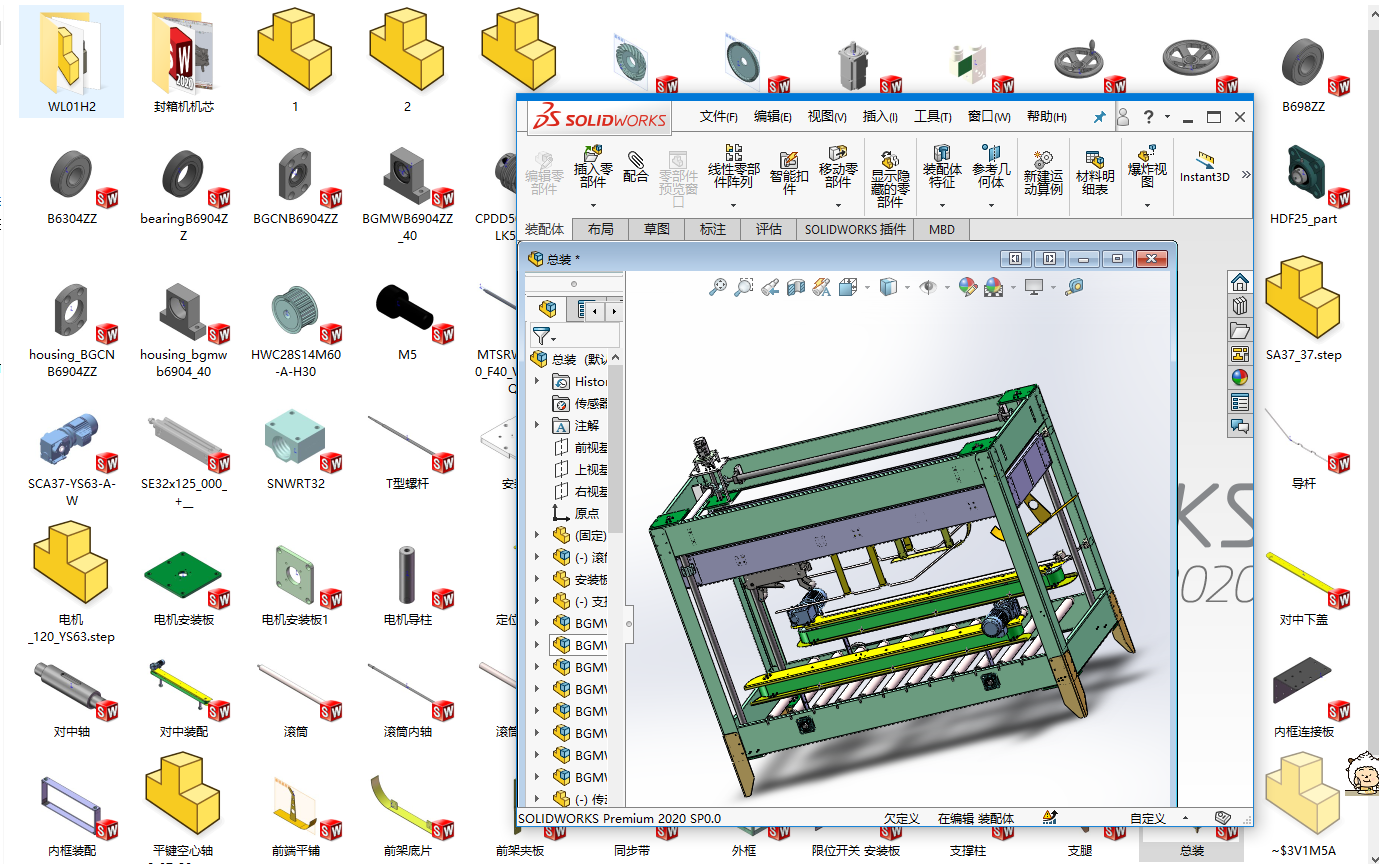This screenshot has width=1379, height=864.
Task: Click the 新建运动算例 motion study icon
Action: 1042,172
